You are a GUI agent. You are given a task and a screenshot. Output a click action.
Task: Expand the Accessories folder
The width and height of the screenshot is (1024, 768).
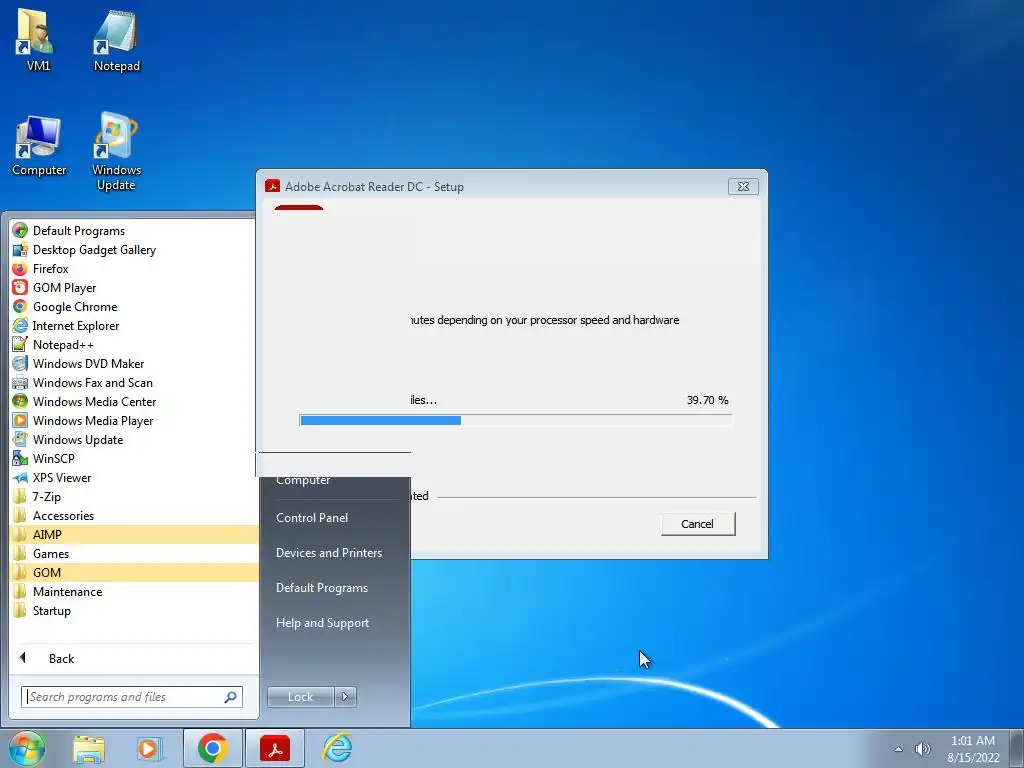[133, 515]
